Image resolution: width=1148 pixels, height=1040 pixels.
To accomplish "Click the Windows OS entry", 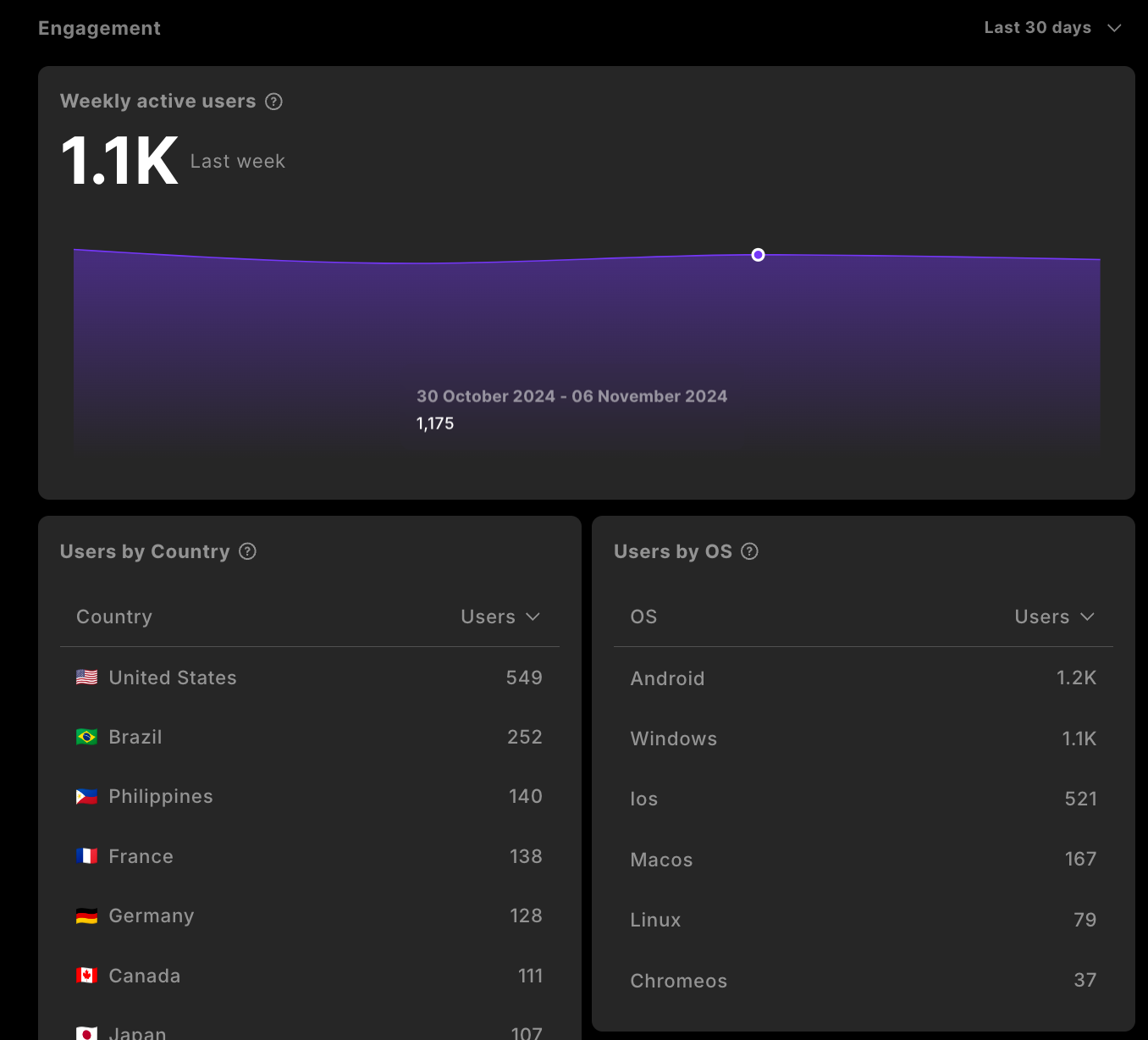I will coord(863,738).
